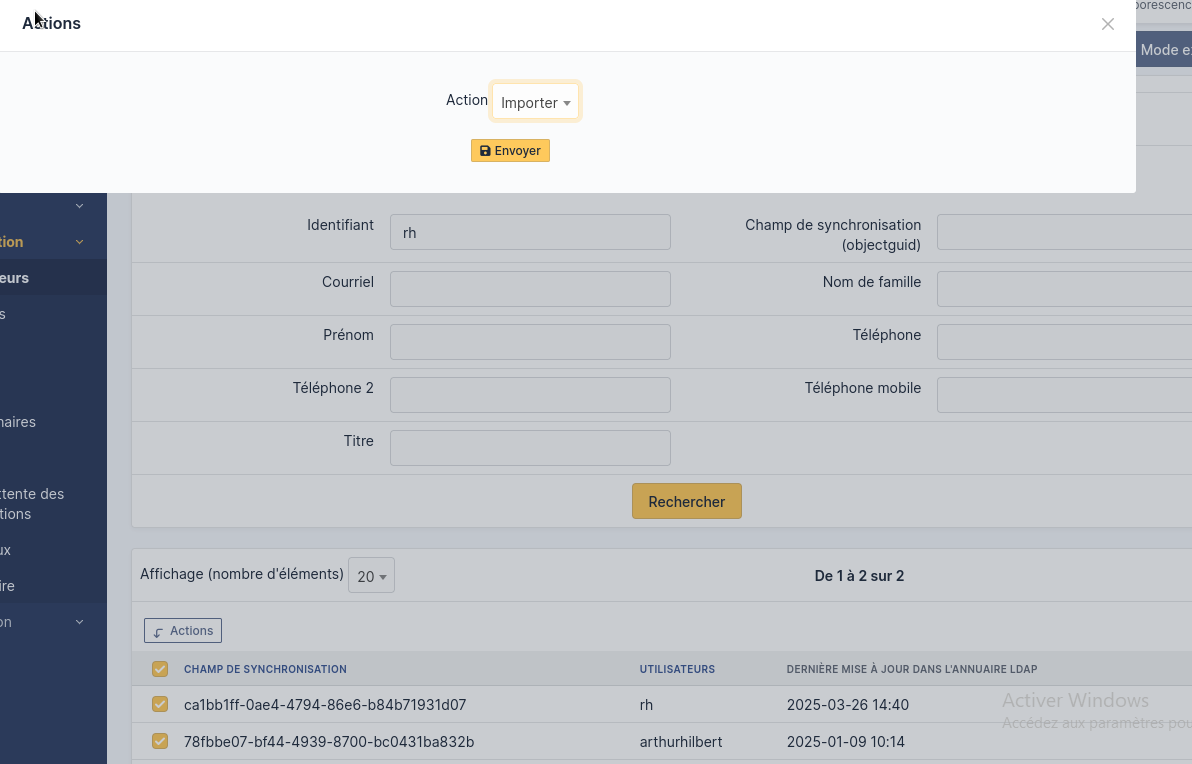Uncheck the checkbox for arthurhilbert row
This screenshot has height=764, width=1192.
(x=160, y=742)
